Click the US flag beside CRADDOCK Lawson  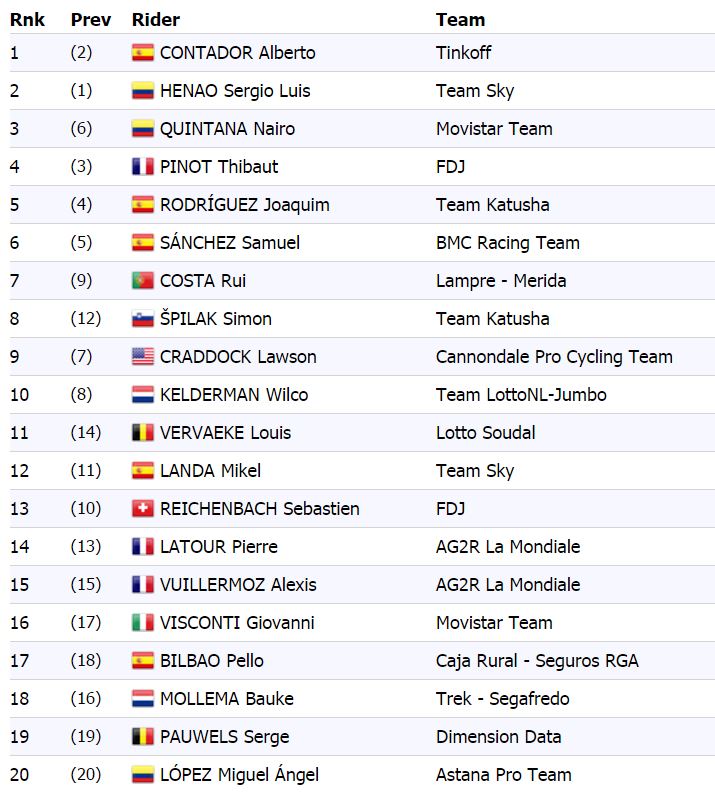(x=143, y=357)
